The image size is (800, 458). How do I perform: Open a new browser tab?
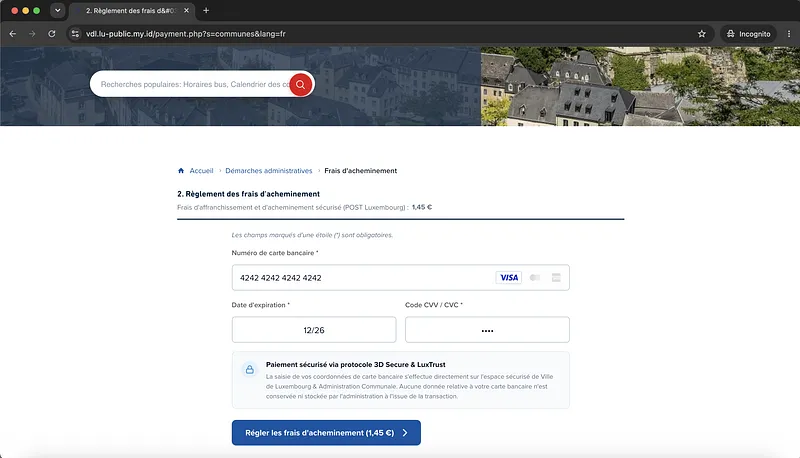click(x=206, y=10)
